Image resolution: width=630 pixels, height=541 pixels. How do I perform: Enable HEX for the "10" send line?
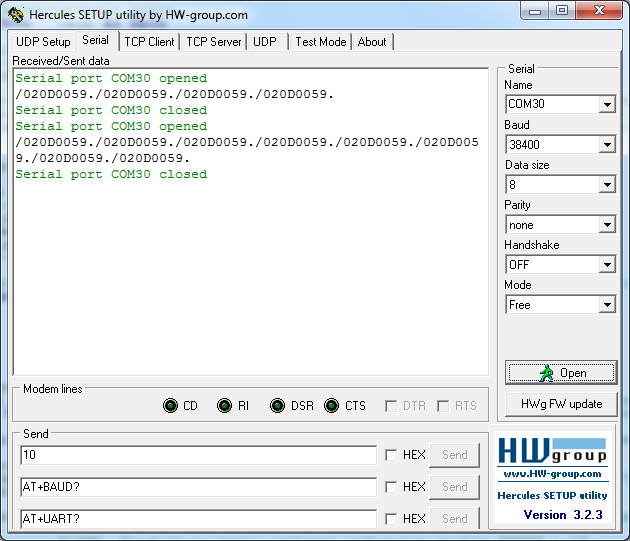tap(391, 455)
